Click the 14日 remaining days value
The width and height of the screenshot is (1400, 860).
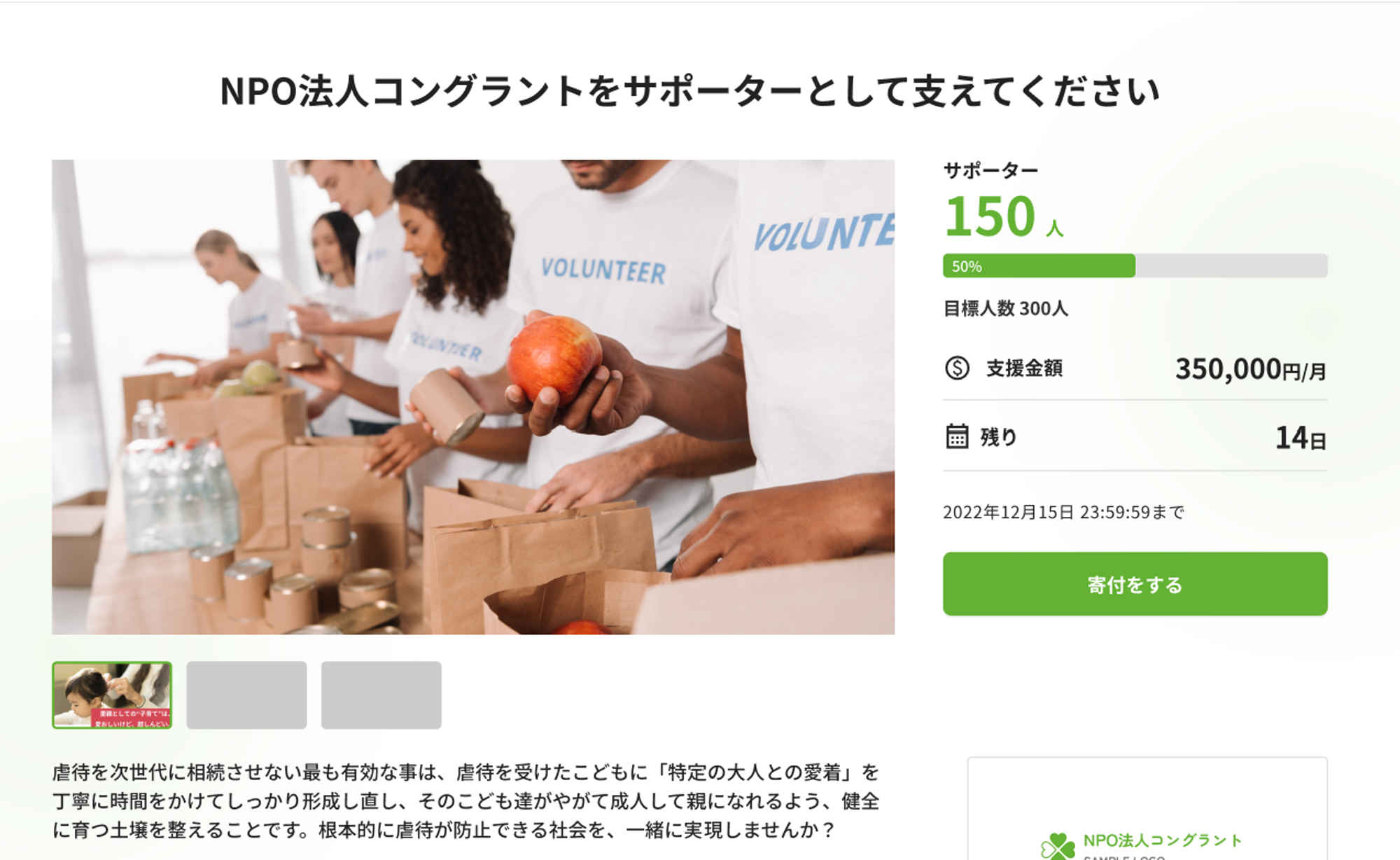pyautogui.click(x=1301, y=438)
